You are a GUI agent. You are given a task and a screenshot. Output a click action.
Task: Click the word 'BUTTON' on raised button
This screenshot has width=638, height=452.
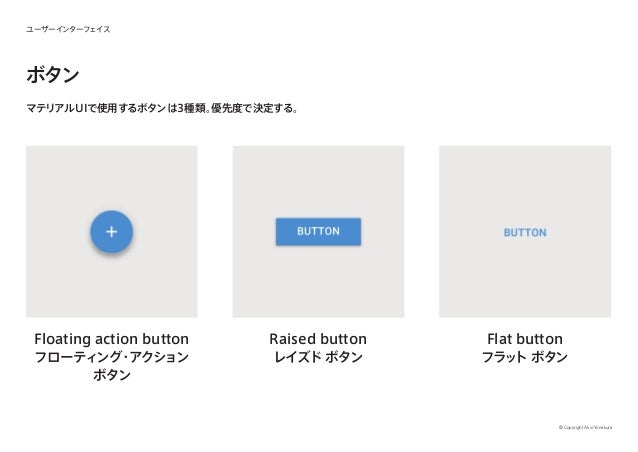click(318, 231)
